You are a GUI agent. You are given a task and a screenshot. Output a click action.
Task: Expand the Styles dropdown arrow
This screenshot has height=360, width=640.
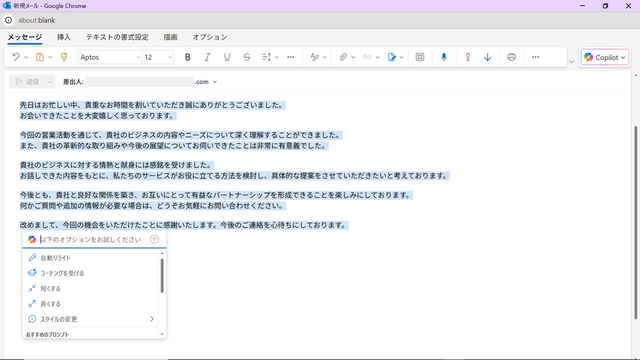coord(324,57)
